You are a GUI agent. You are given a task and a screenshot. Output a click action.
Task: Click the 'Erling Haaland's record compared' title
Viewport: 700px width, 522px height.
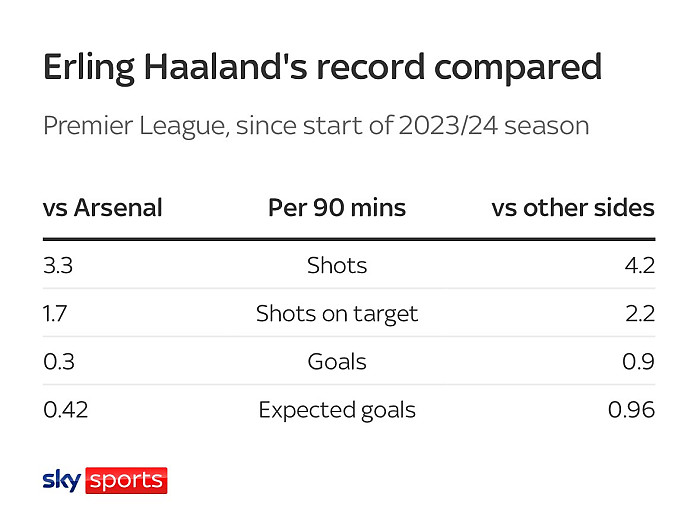[322, 67]
